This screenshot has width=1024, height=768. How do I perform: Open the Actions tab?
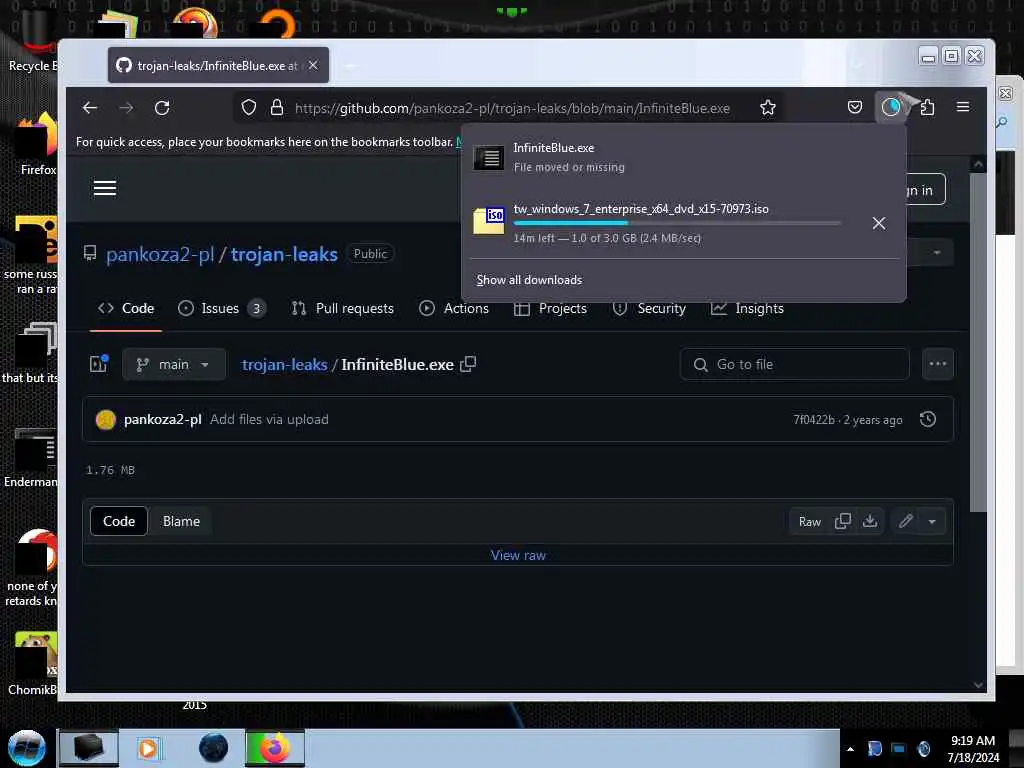(454, 308)
